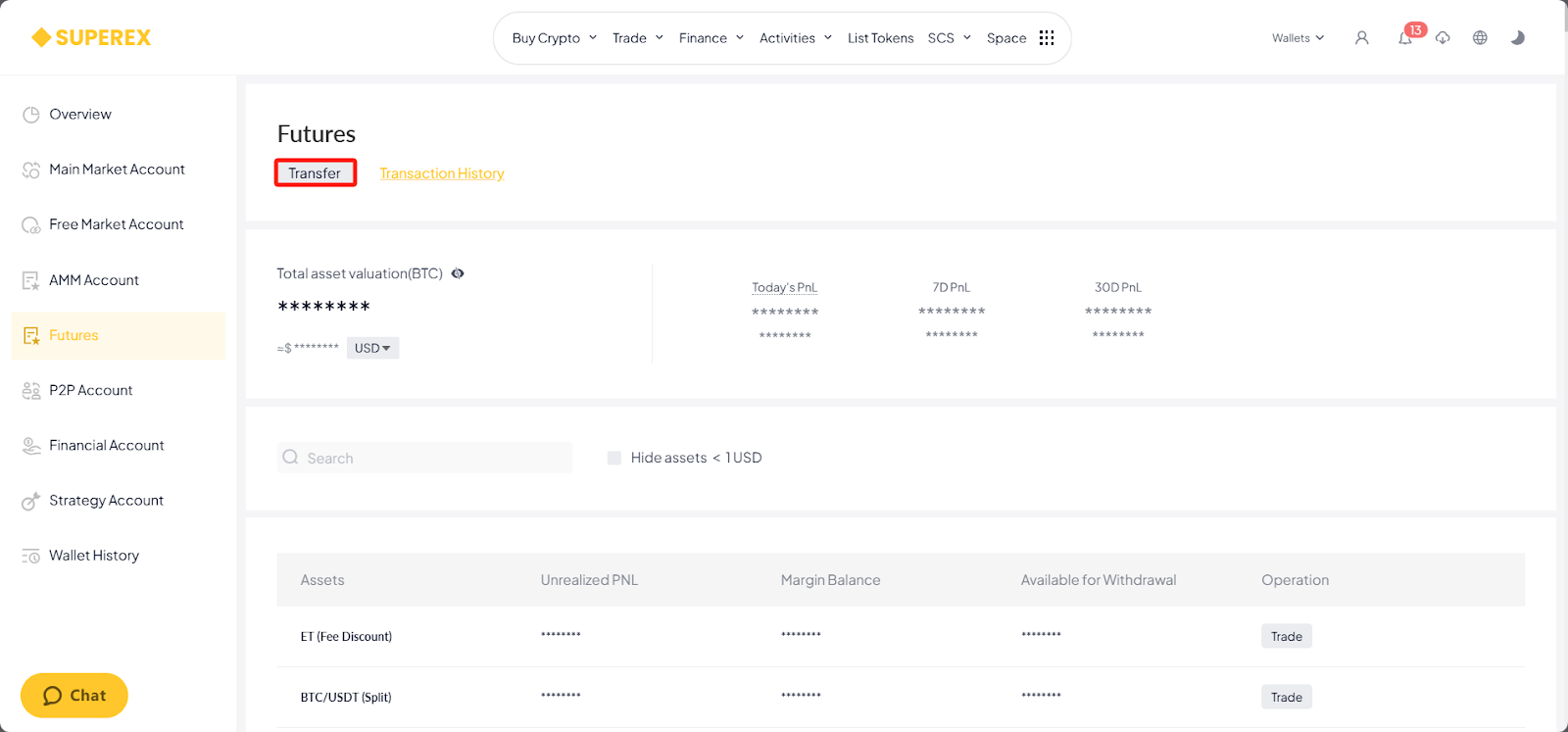Click the Overview pie icon
The width and height of the screenshot is (1568, 732).
(x=31, y=115)
